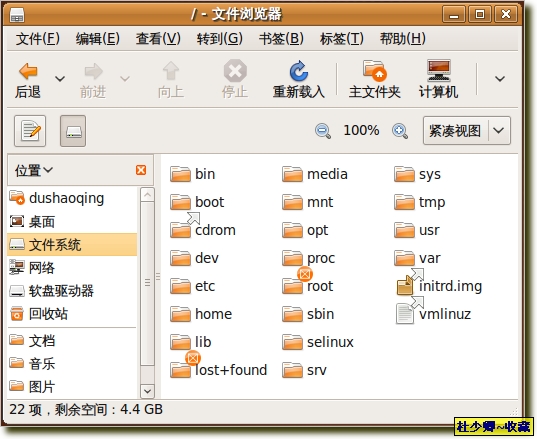Toggle the drive button for the path bar

pos(73,131)
